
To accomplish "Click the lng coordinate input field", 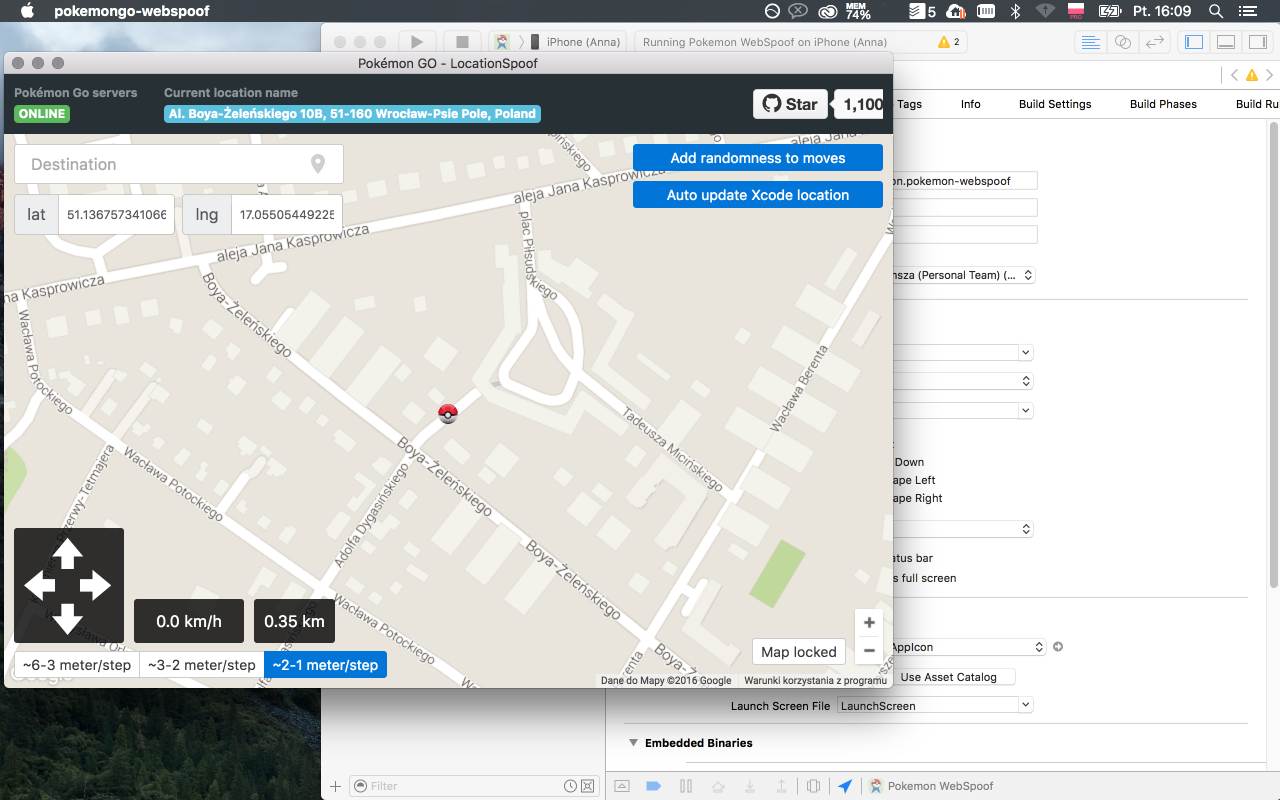I will [x=287, y=214].
